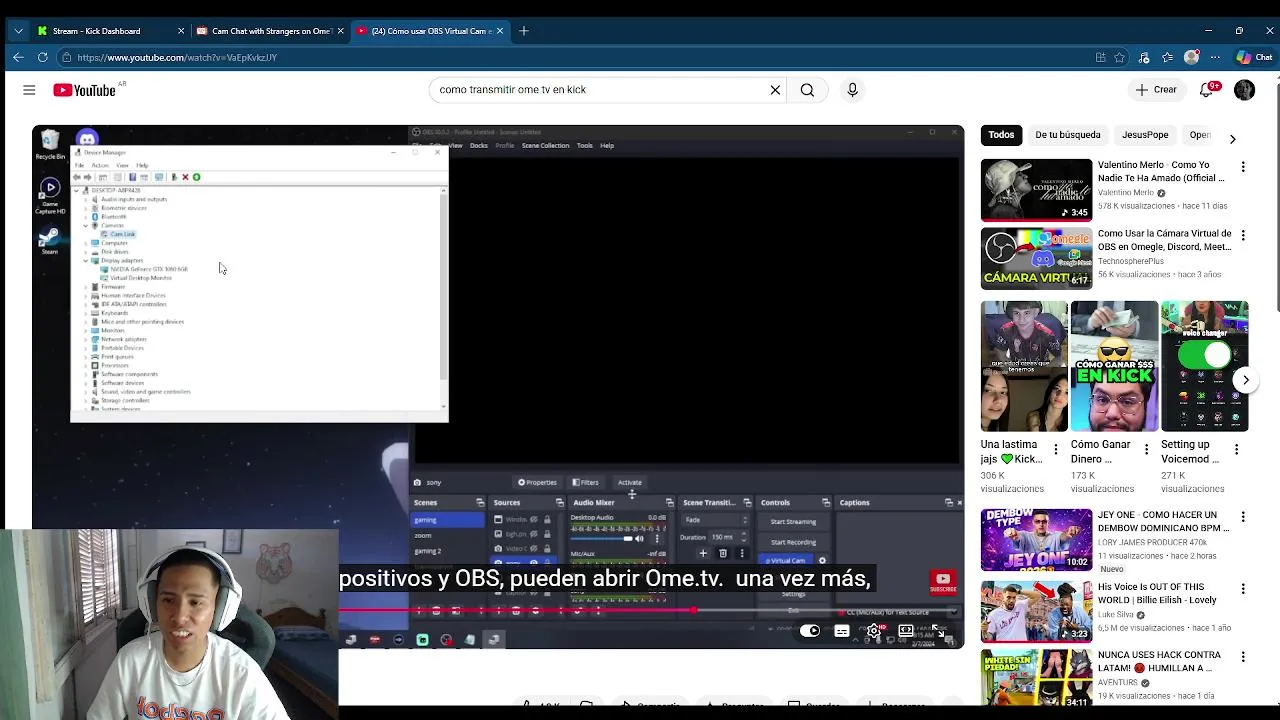Screen dimensions: 1280x720
Task: Start voice search with microphone icon
Action: coord(852,90)
